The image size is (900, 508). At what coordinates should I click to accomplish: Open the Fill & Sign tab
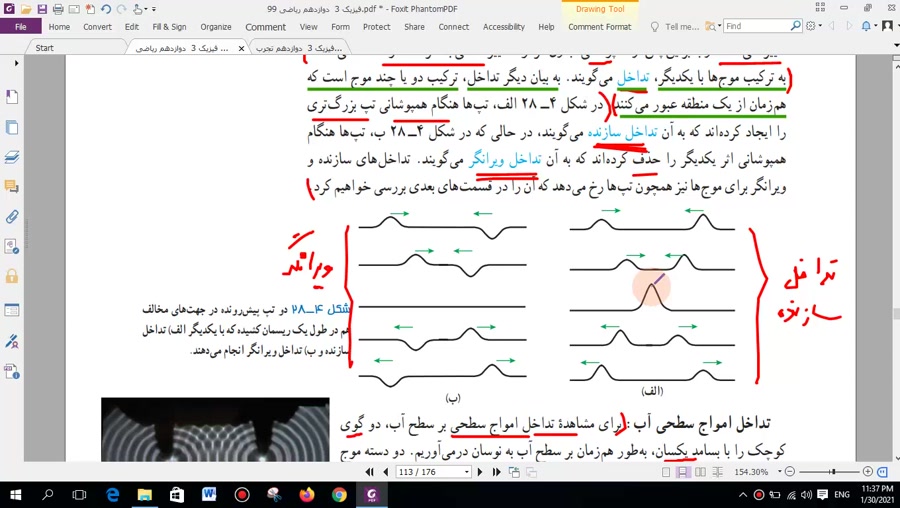169,26
